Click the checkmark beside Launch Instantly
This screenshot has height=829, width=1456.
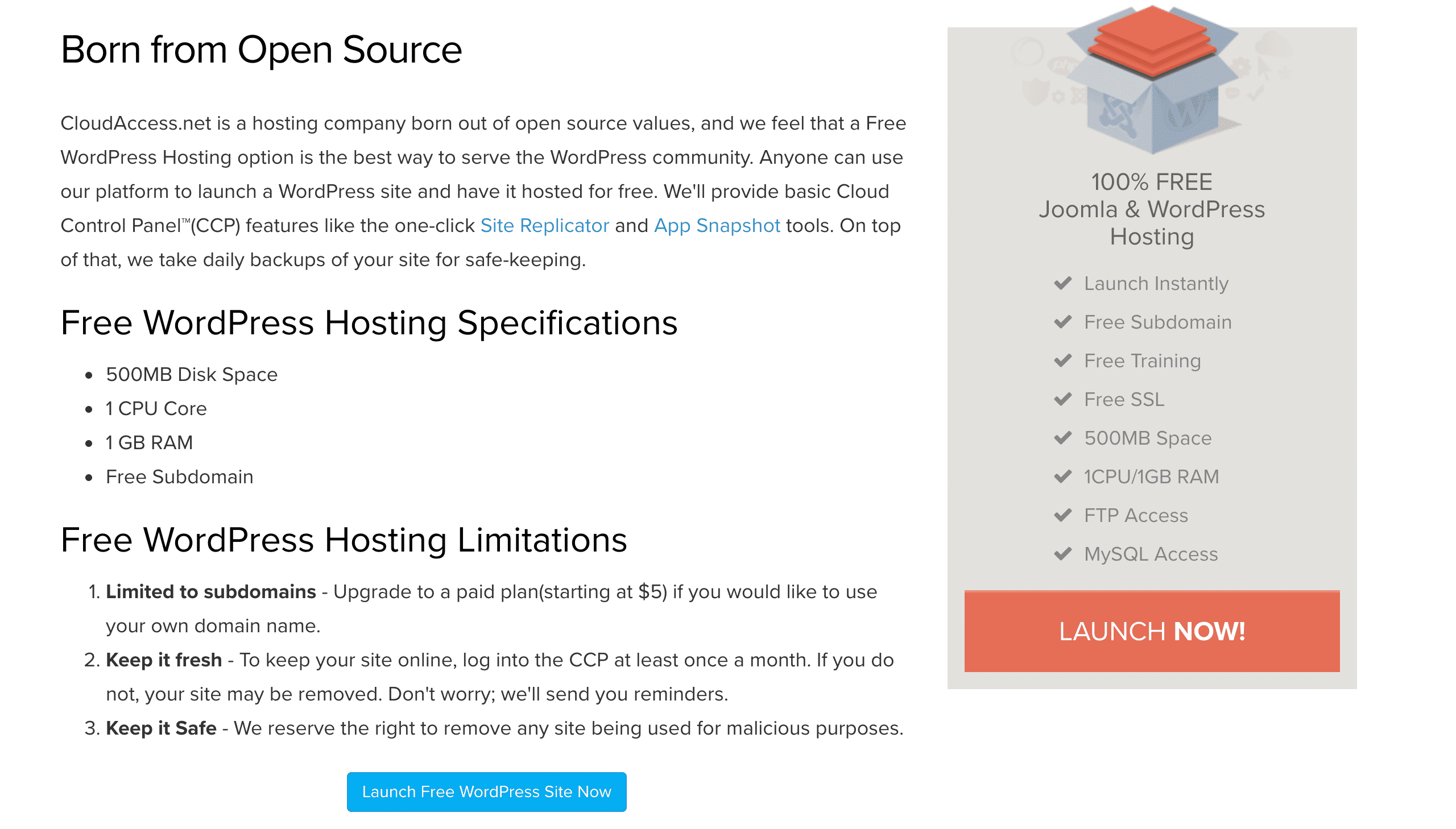click(x=1062, y=283)
